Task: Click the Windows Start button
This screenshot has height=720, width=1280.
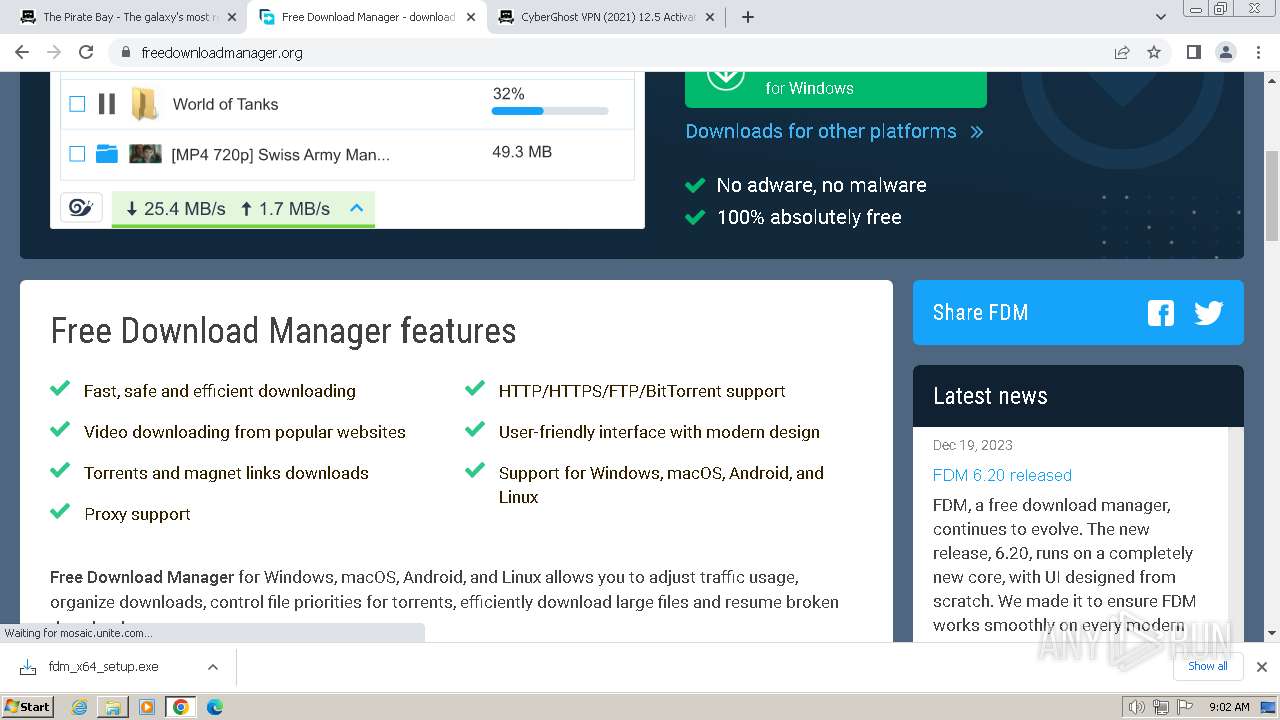Action: (x=28, y=707)
